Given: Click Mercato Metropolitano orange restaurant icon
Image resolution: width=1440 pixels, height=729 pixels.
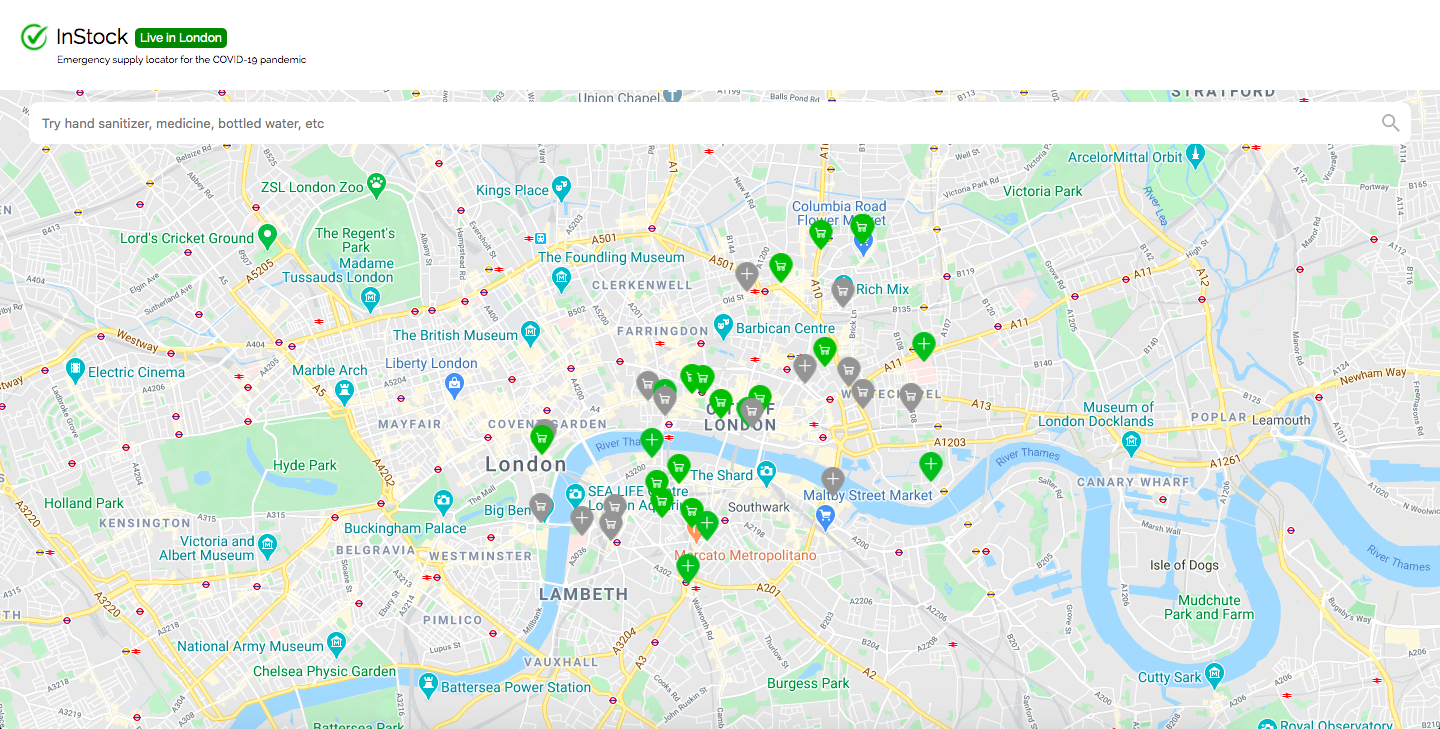Looking at the screenshot, I should [695, 535].
